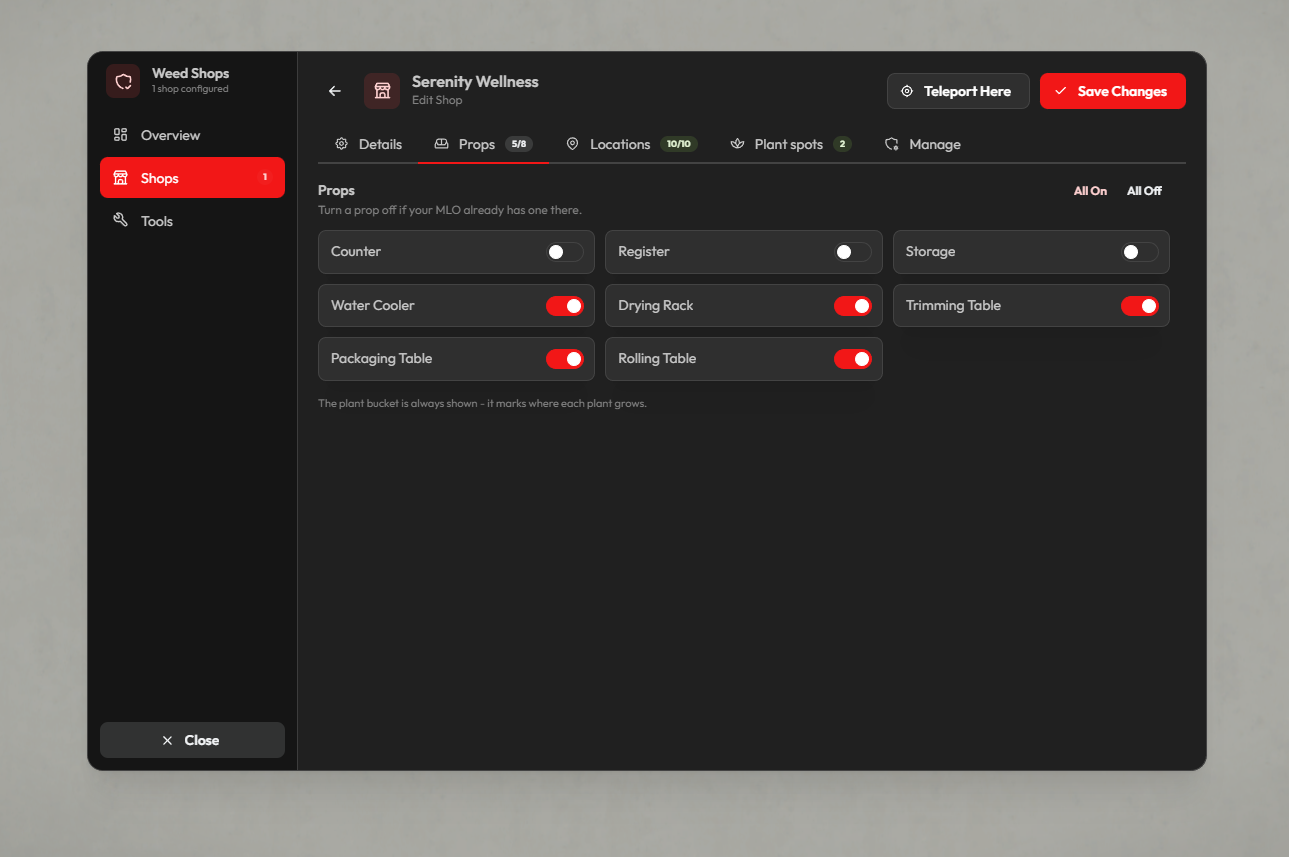Click the Serenity Wellness shop title
The height and width of the screenshot is (857, 1289).
click(x=475, y=82)
